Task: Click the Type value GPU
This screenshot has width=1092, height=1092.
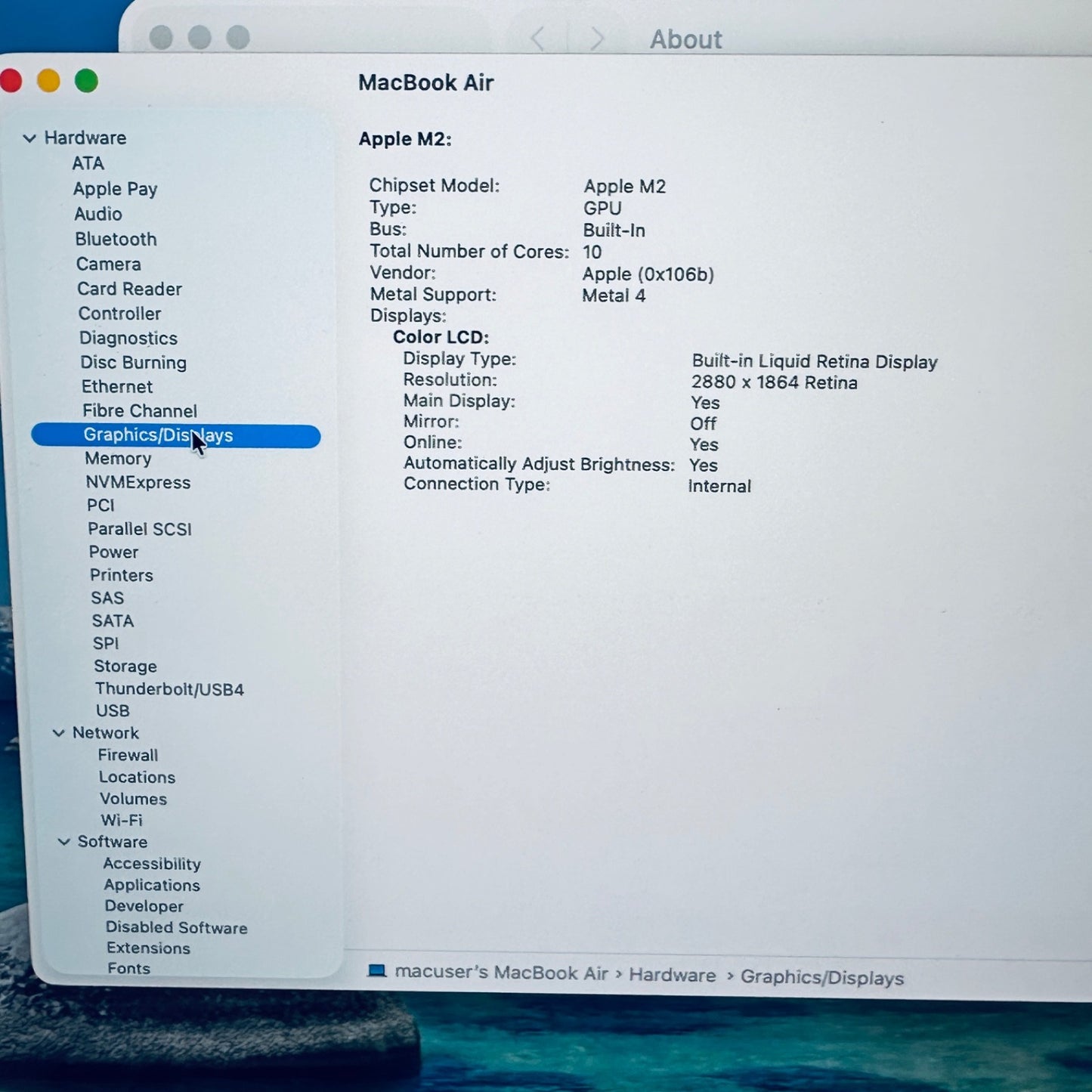Action: pos(602,209)
